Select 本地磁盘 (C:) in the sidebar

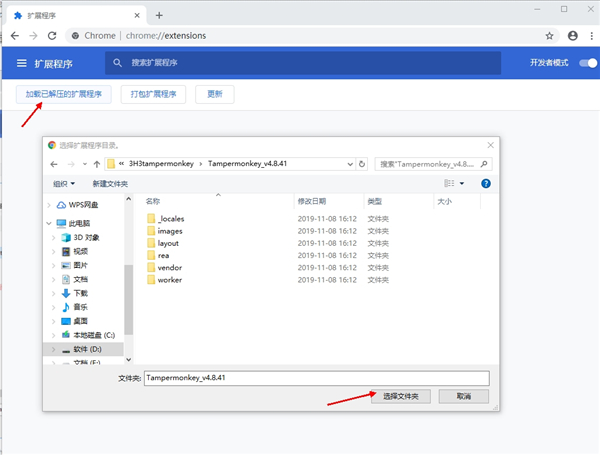[94, 335]
